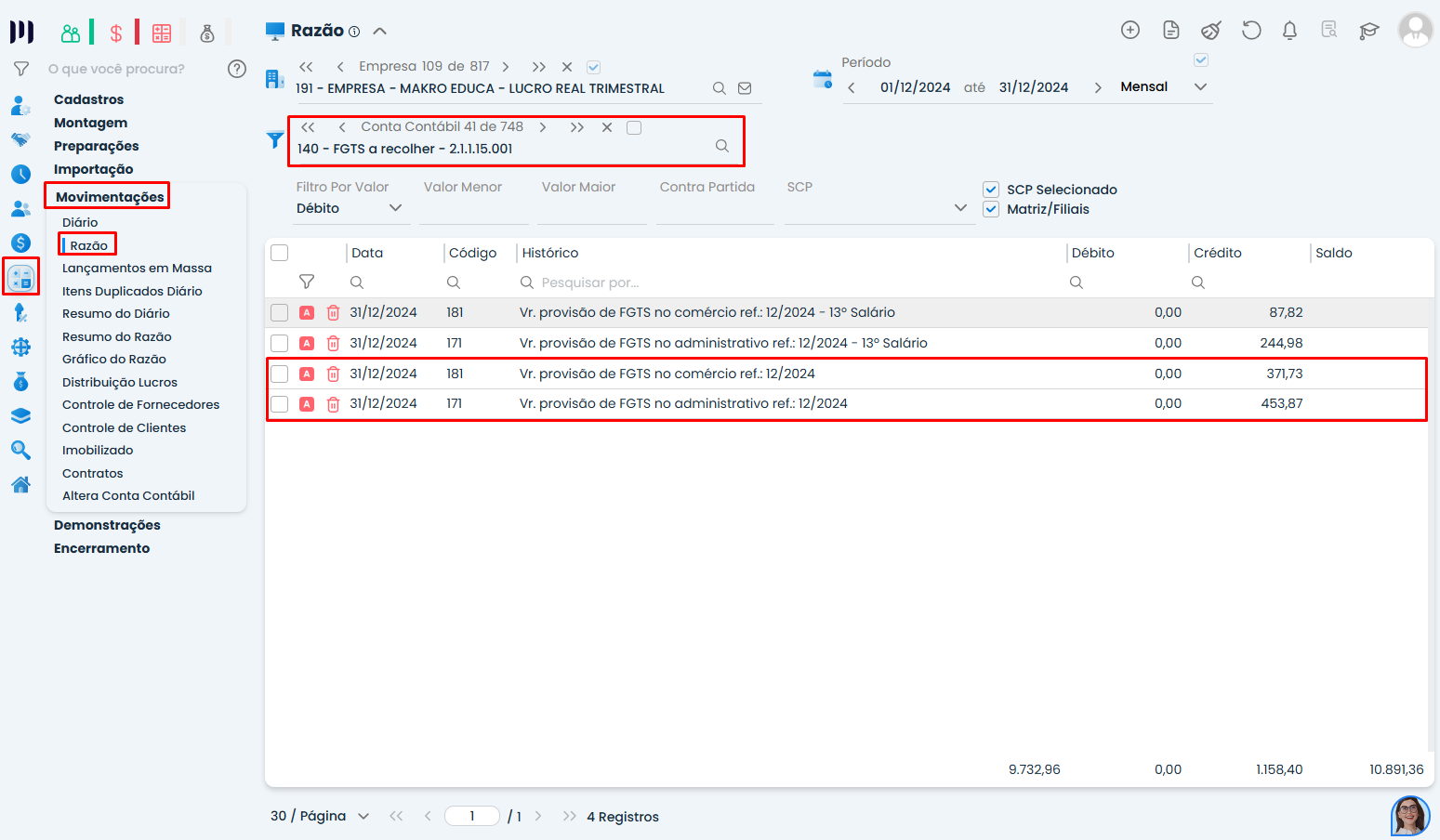This screenshot has height=840, width=1440.
Task: Select row with credit 371,73
Action: (x=280, y=374)
